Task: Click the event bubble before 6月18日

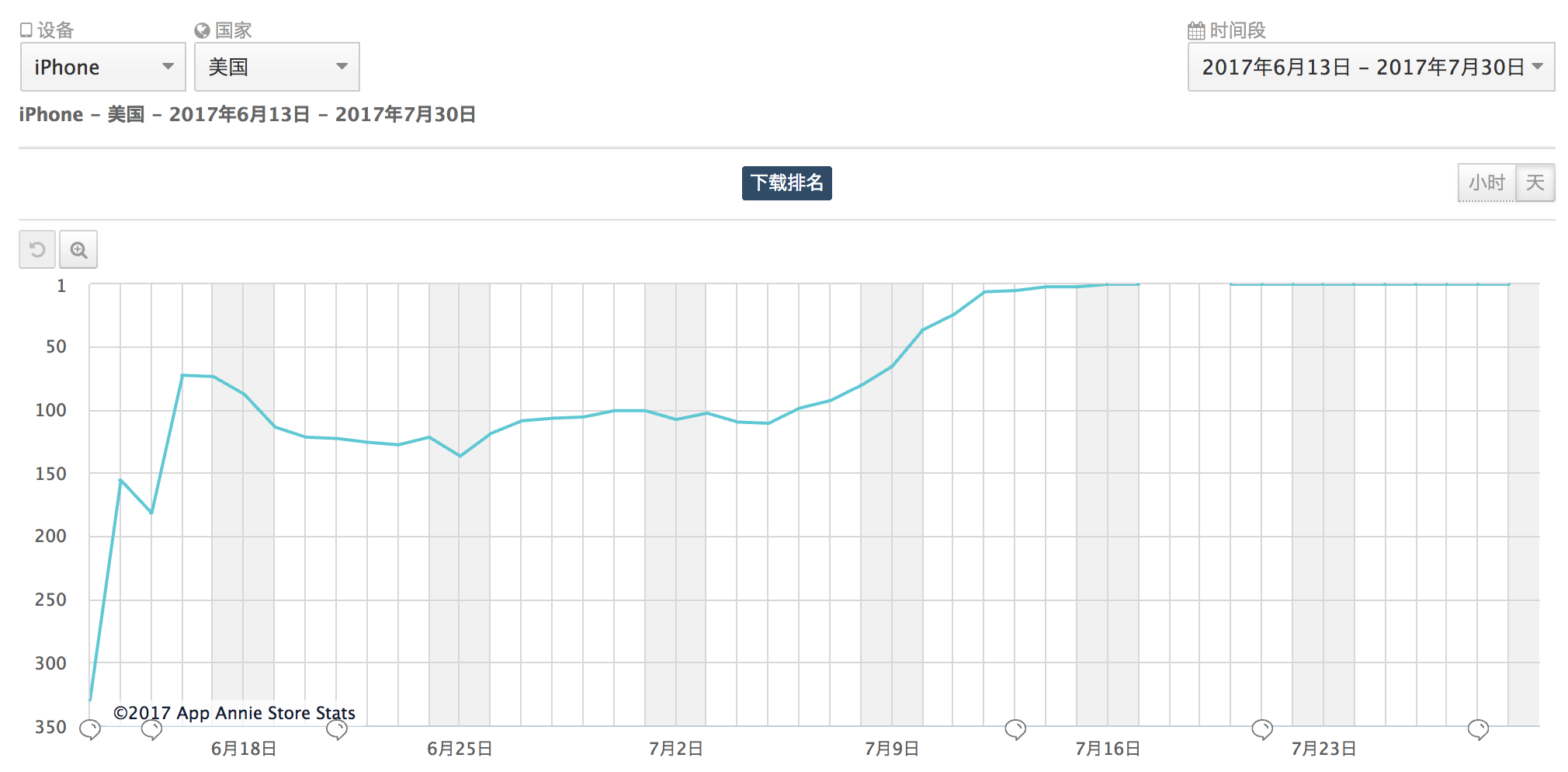Action: pos(151,729)
